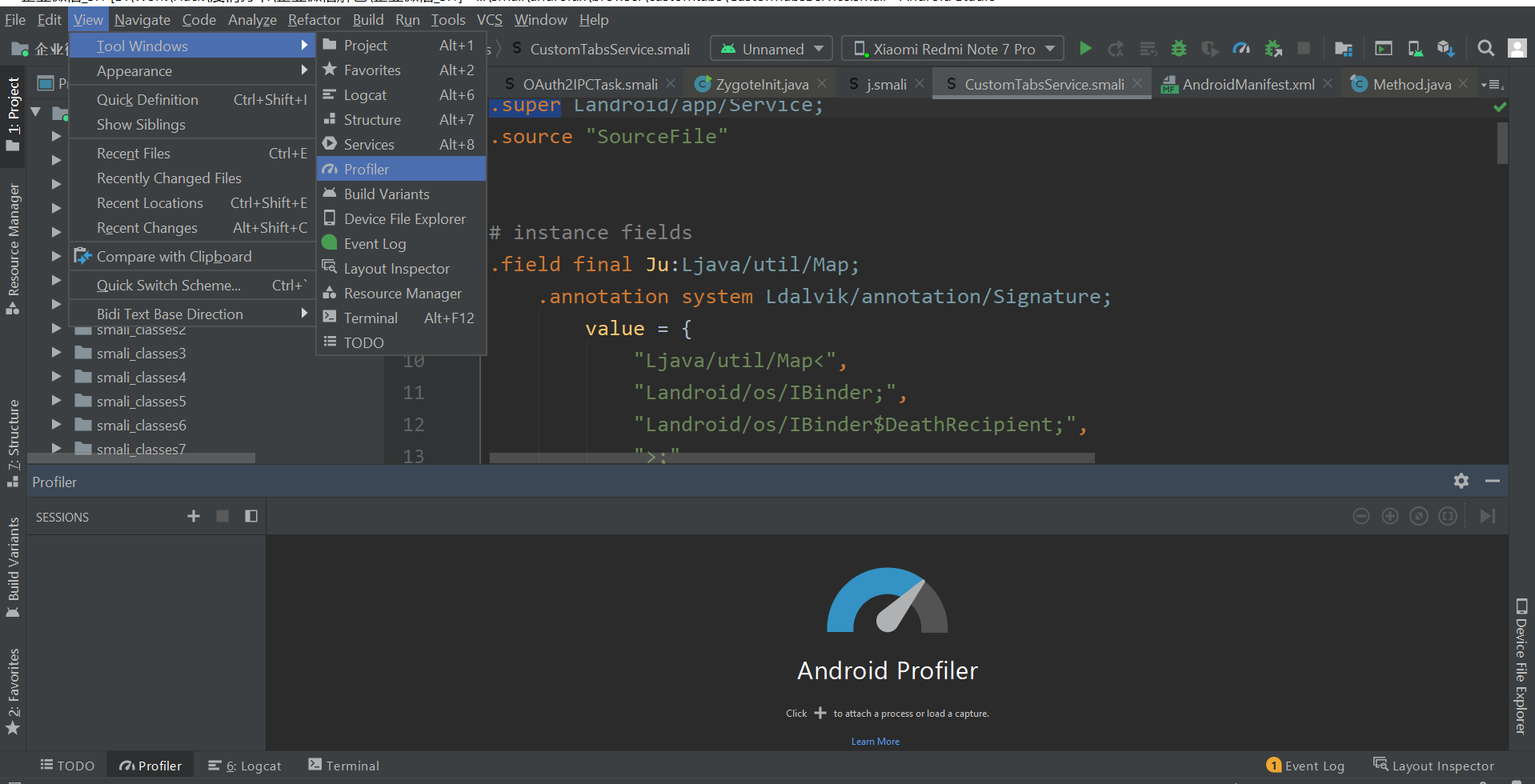The width and height of the screenshot is (1535, 784).
Task: Click the Search Everywhere magnifier icon
Action: point(1485,49)
